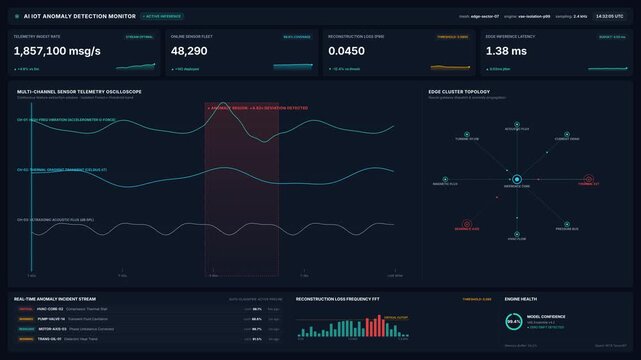Click the green status dot beside the title
This screenshot has width=641, height=360.
click(17, 16)
